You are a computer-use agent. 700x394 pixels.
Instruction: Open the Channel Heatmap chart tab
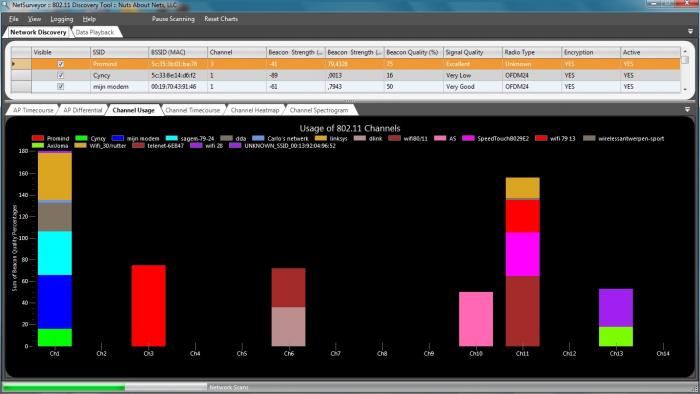pos(255,110)
